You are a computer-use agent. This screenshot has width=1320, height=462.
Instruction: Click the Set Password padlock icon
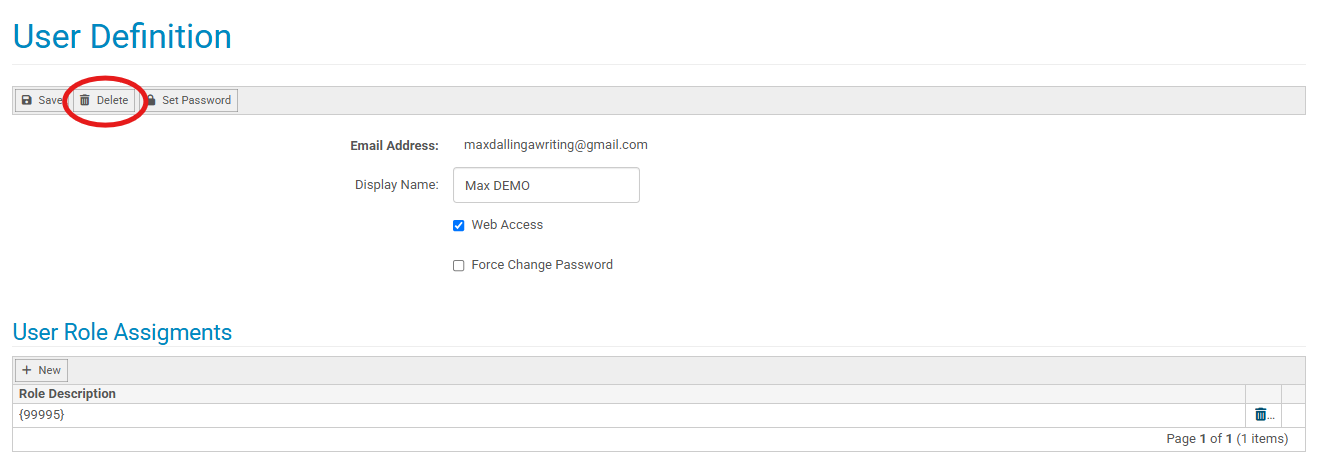[x=151, y=100]
